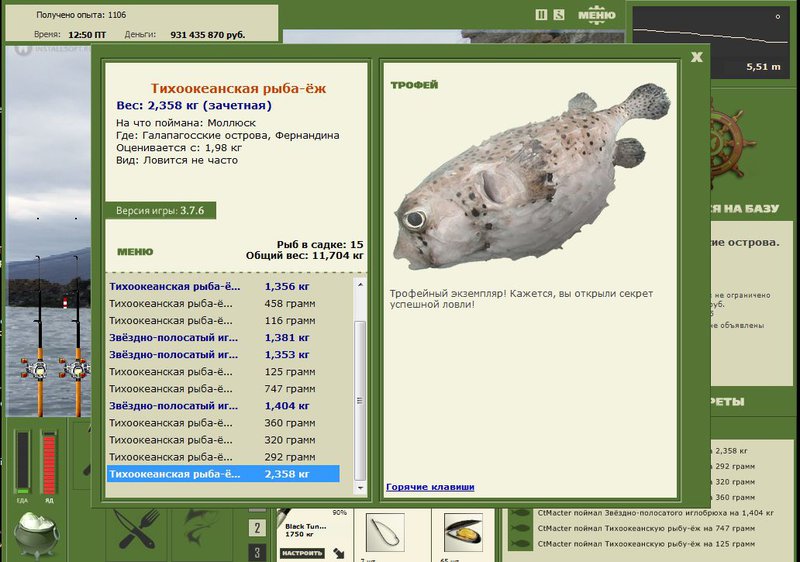Select the 458 грамм fish row
800x562 pixels.
223,303
